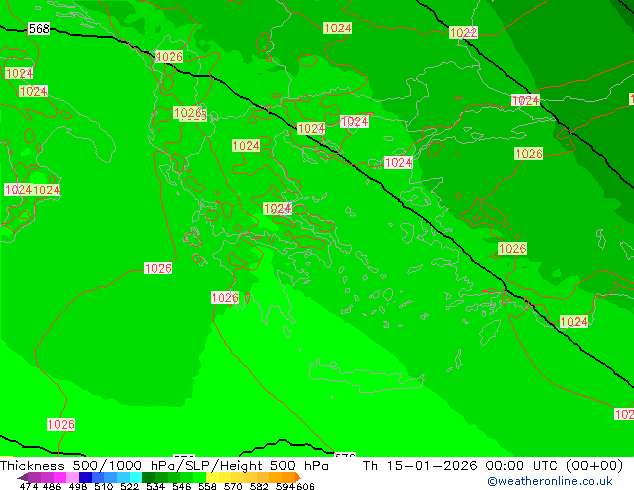Click the purple left arrow end of legend

(x=23, y=477)
